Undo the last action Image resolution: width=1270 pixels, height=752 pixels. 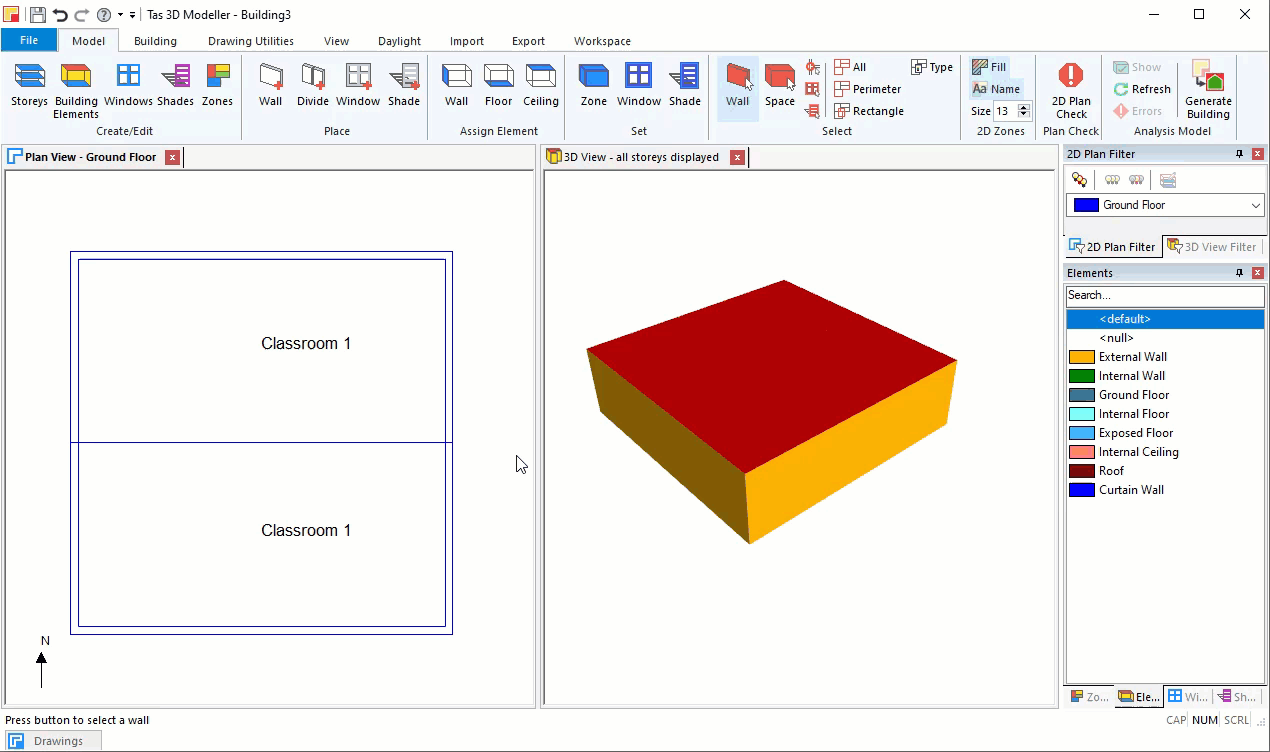click(x=60, y=14)
